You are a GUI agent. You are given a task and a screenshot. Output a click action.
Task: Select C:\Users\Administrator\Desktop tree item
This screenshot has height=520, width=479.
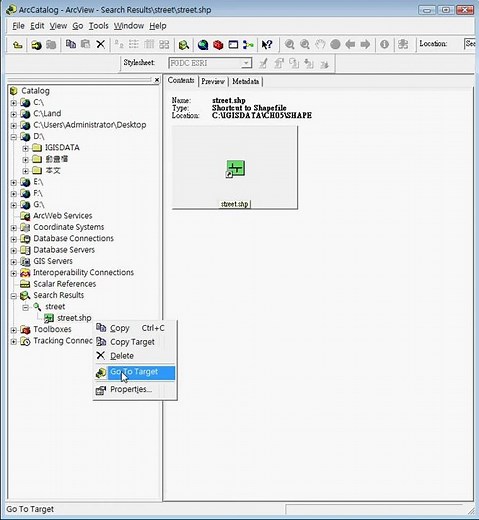90,125
